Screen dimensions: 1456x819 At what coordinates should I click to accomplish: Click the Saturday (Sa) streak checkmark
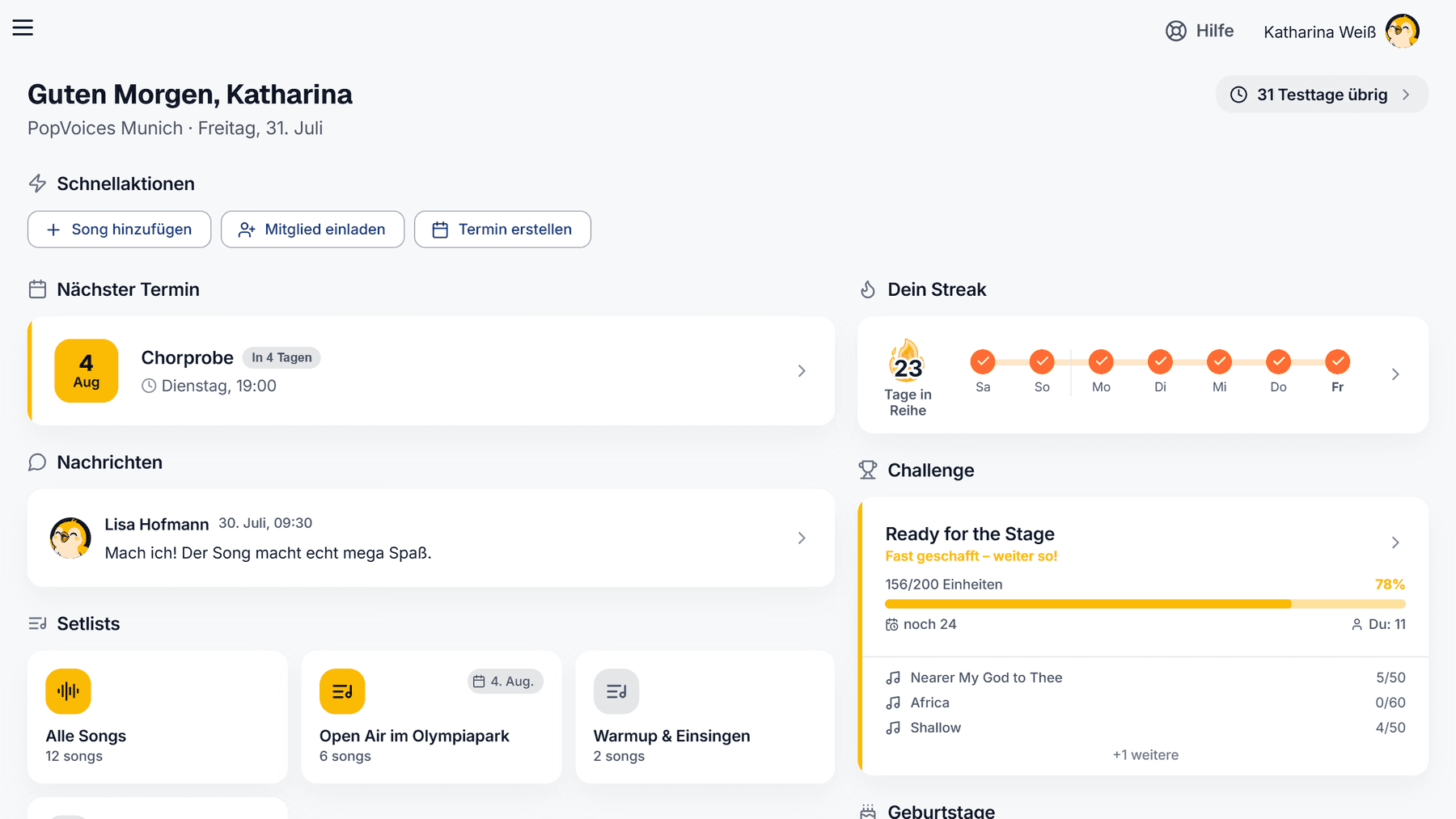(983, 361)
